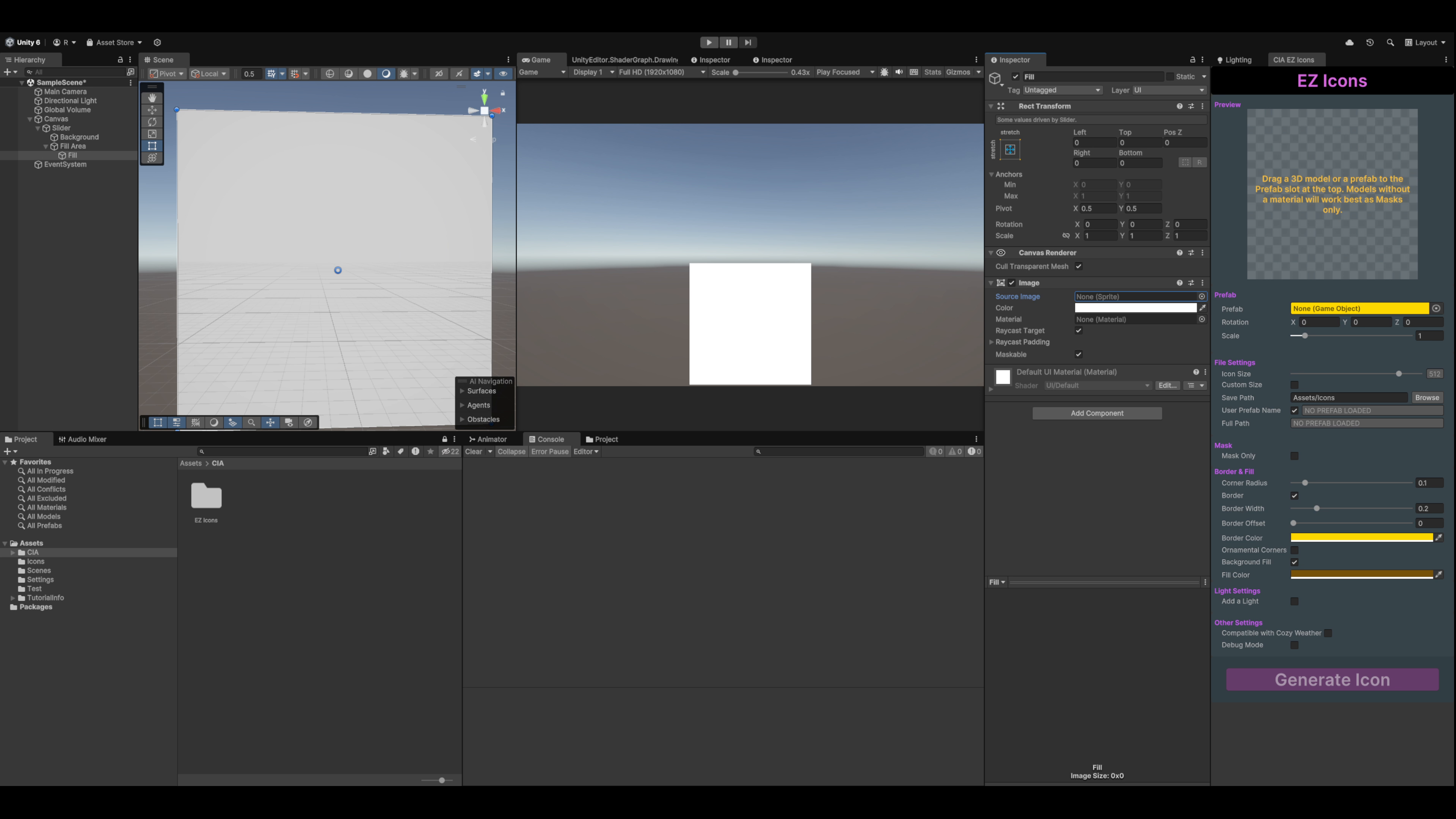The image size is (1456, 819).
Task: Enable Custom Size checkbox
Action: [x=1294, y=385]
